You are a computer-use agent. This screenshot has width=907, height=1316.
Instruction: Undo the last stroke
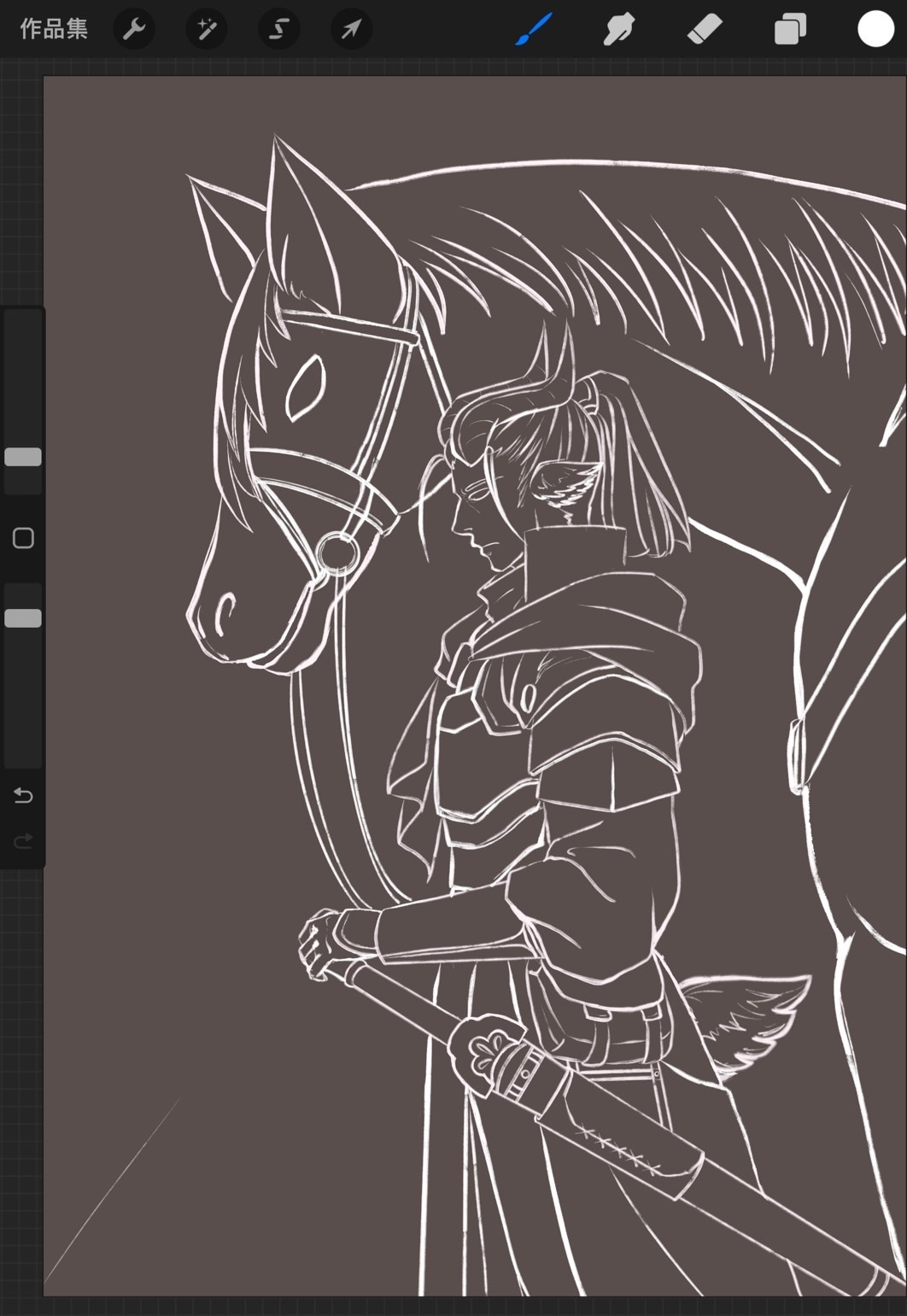coord(23,796)
